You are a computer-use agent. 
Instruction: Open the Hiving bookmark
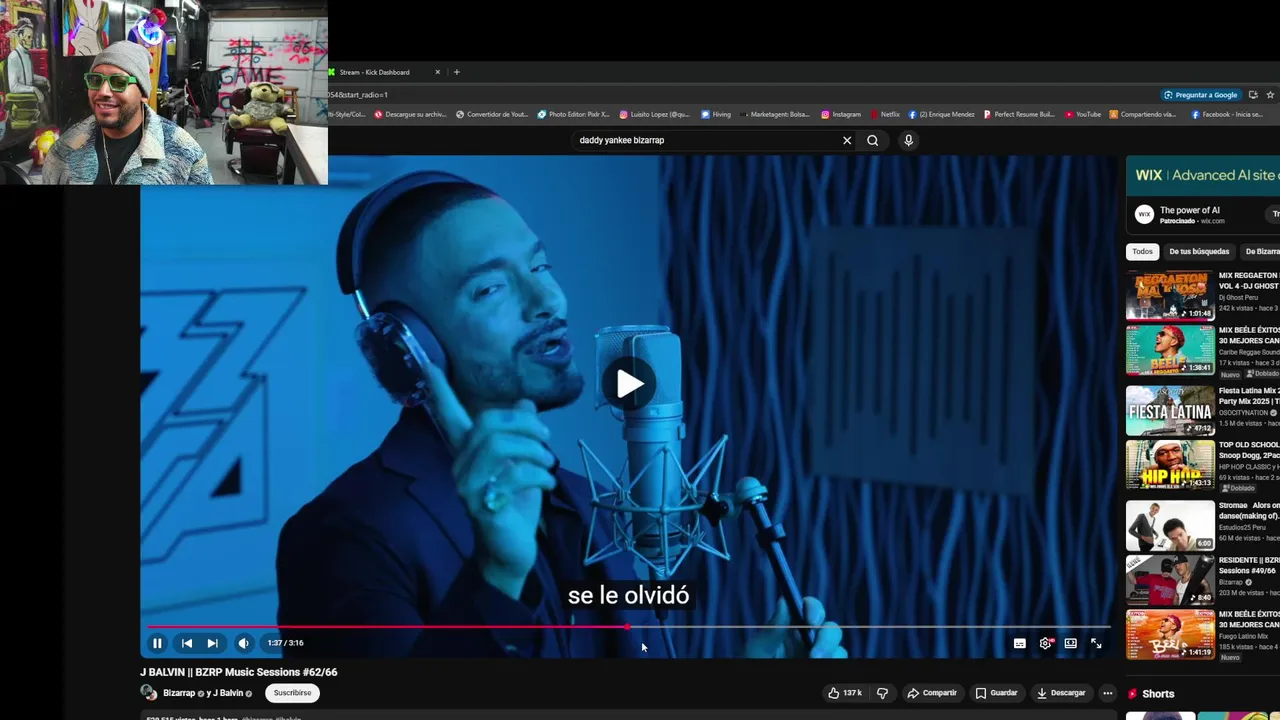click(716, 114)
